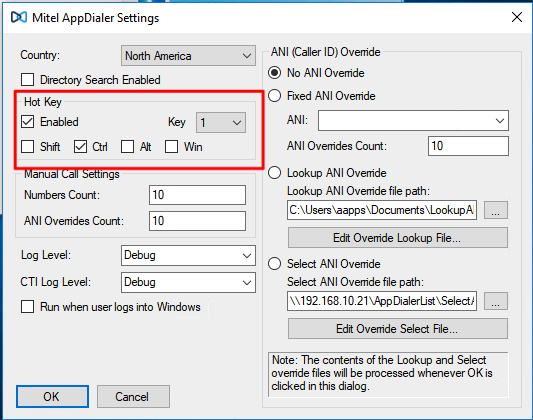Viewport: 533px width, 420px height.
Task: Click the Manual Call ANI Overrides Count field
Action: click(x=197, y=221)
